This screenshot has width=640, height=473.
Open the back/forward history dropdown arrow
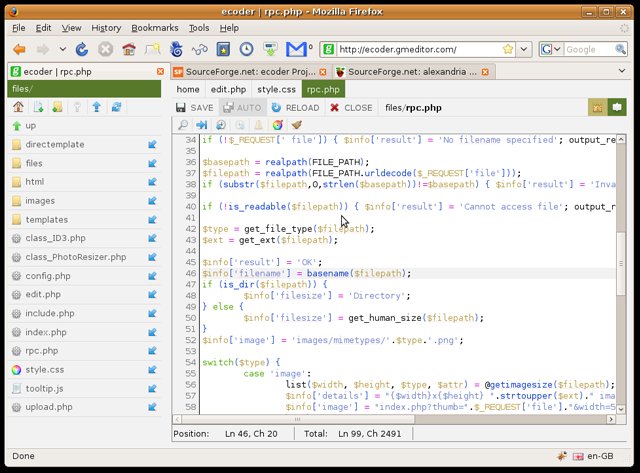pyautogui.click(x=64, y=49)
